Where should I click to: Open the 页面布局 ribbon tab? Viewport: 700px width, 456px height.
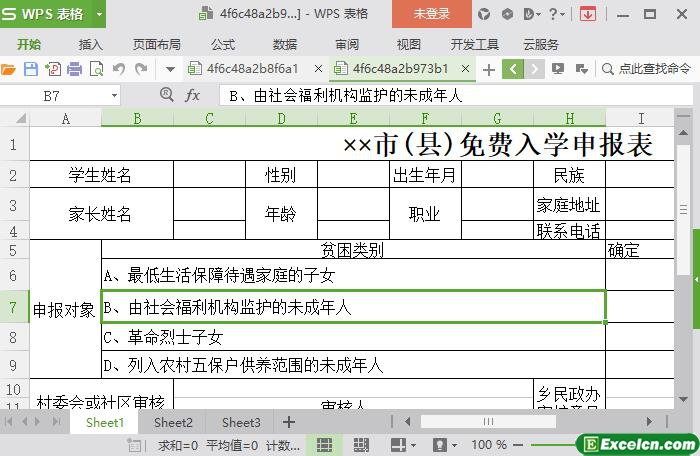pyautogui.click(x=157, y=44)
